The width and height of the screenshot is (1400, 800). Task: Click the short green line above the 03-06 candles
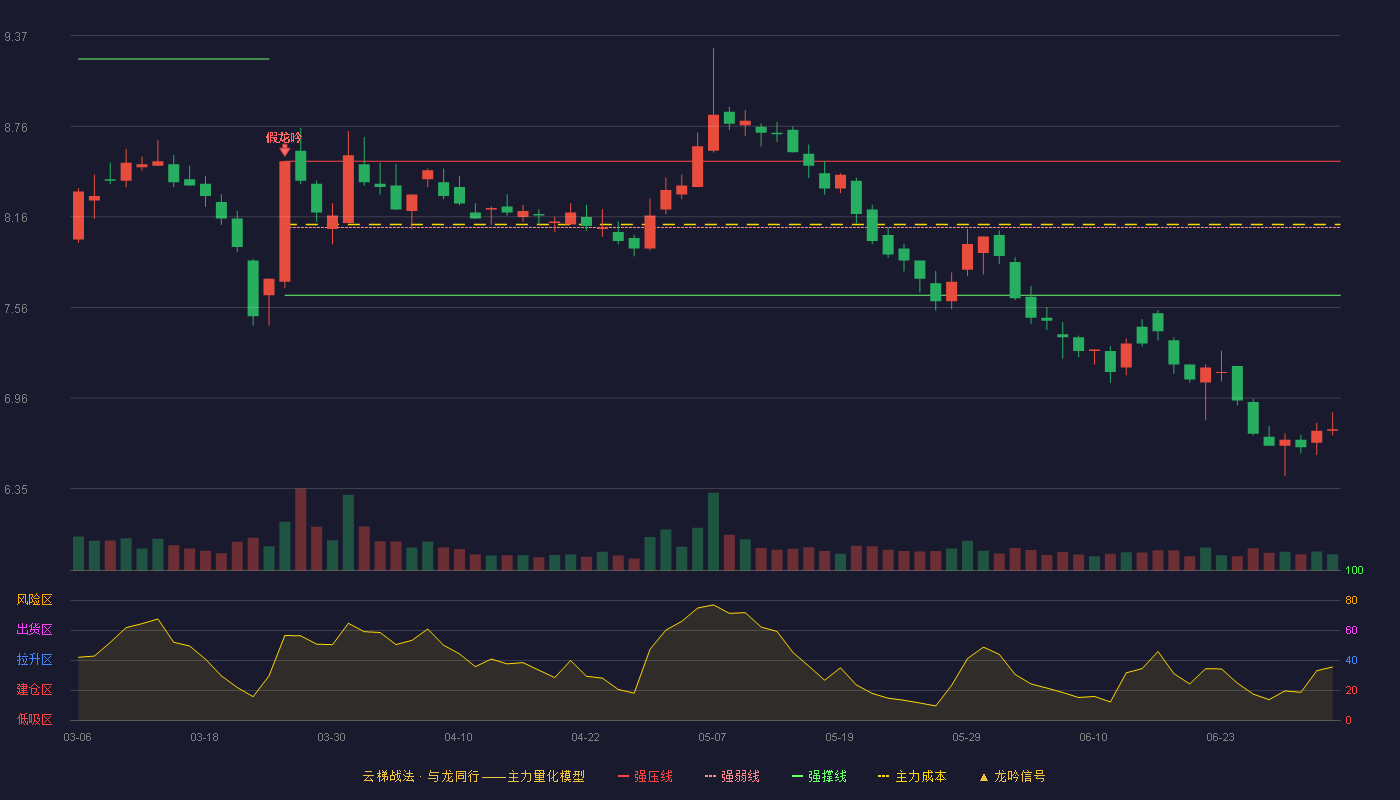(174, 59)
